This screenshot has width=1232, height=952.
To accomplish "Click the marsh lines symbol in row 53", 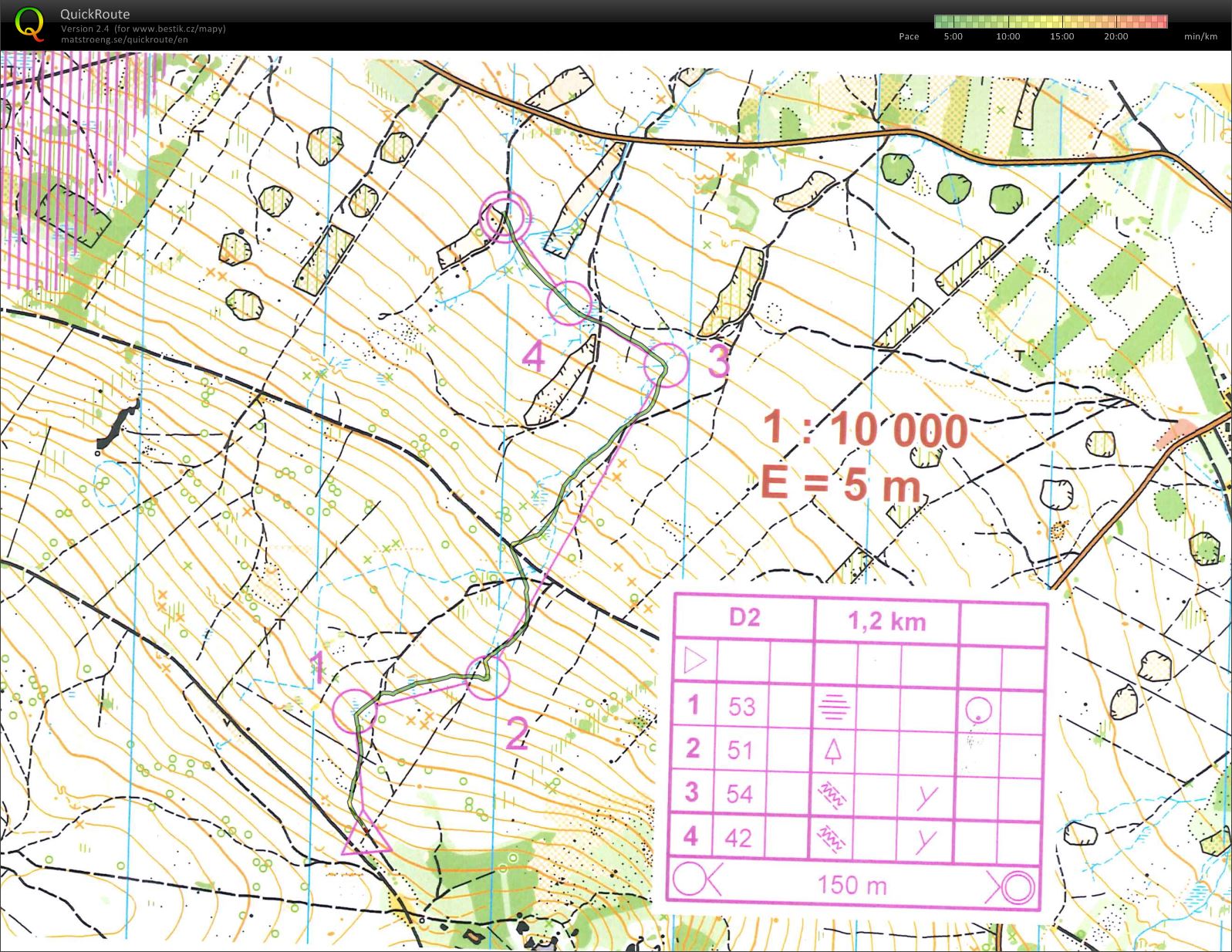I will (x=834, y=707).
